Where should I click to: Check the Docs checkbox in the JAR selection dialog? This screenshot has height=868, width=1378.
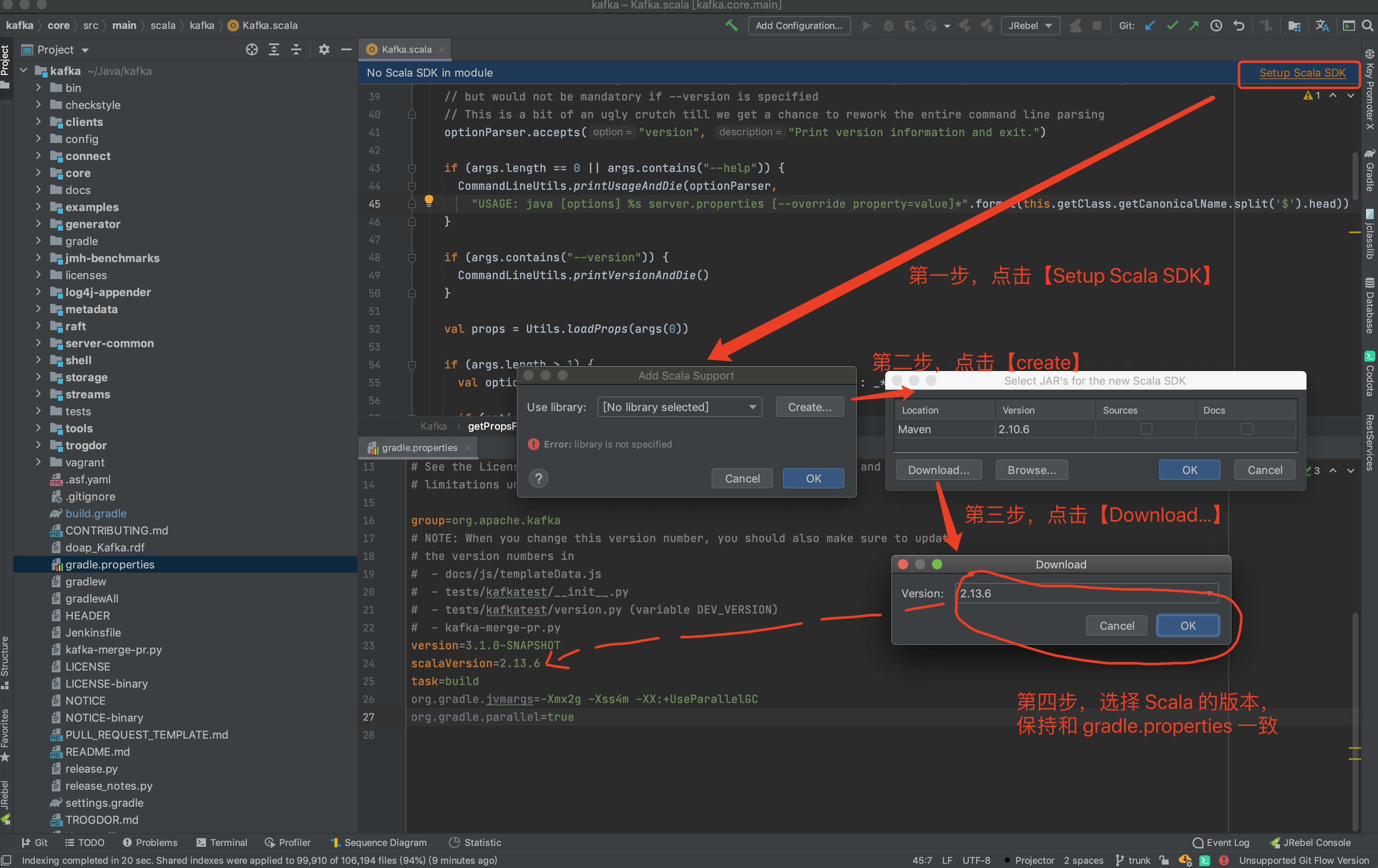click(1247, 428)
